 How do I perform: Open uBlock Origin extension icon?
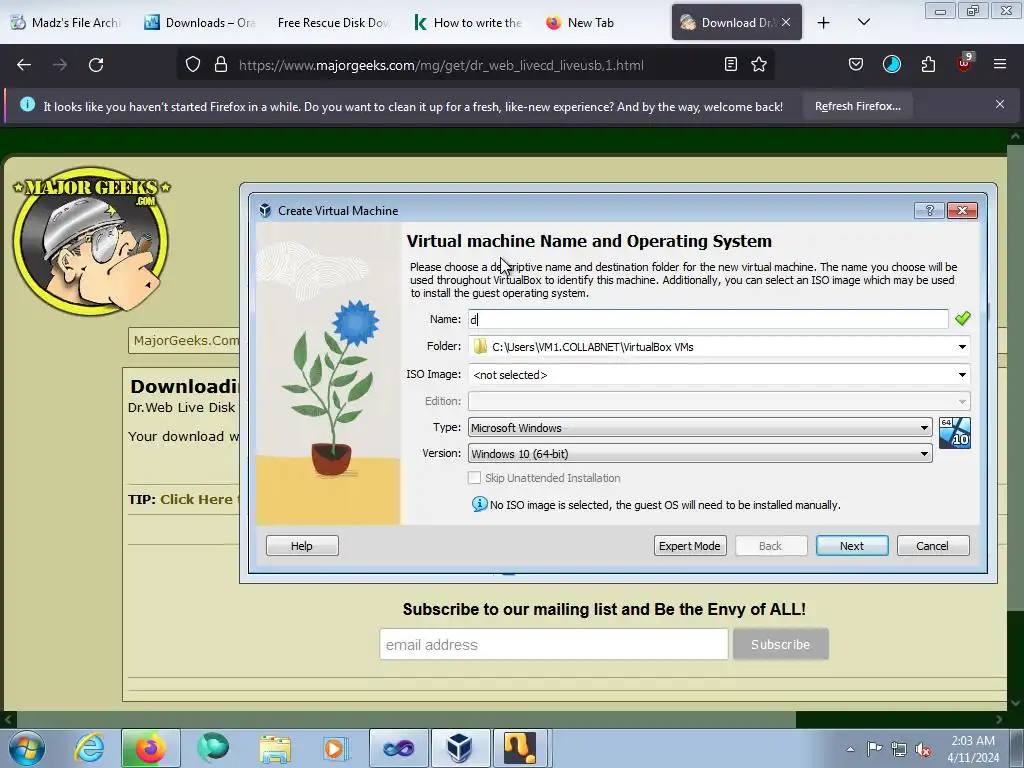(x=965, y=63)
